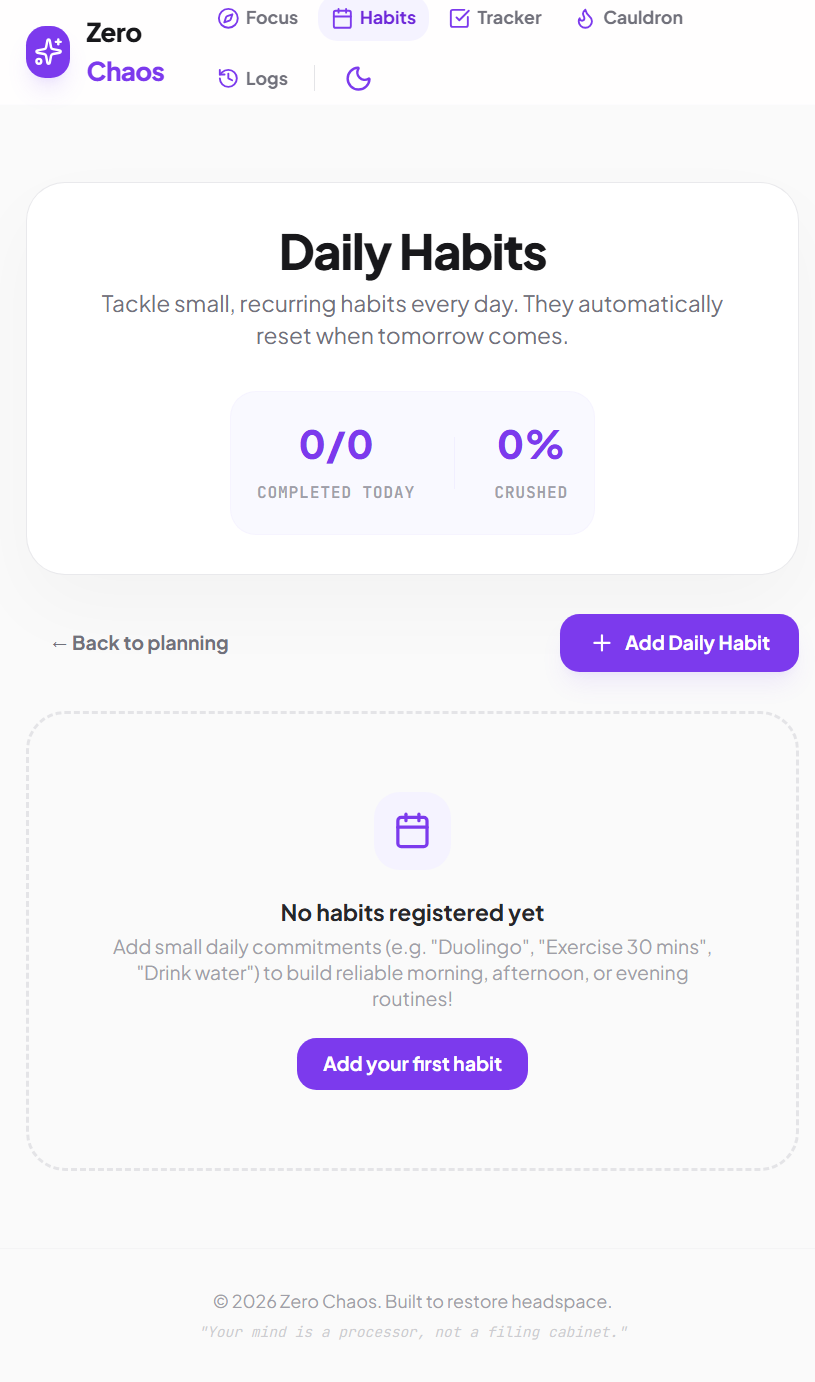Viewport: 815px width, 1382px height.
Task: Toggle dark mode with the moon icon
Action: point(358,78)
